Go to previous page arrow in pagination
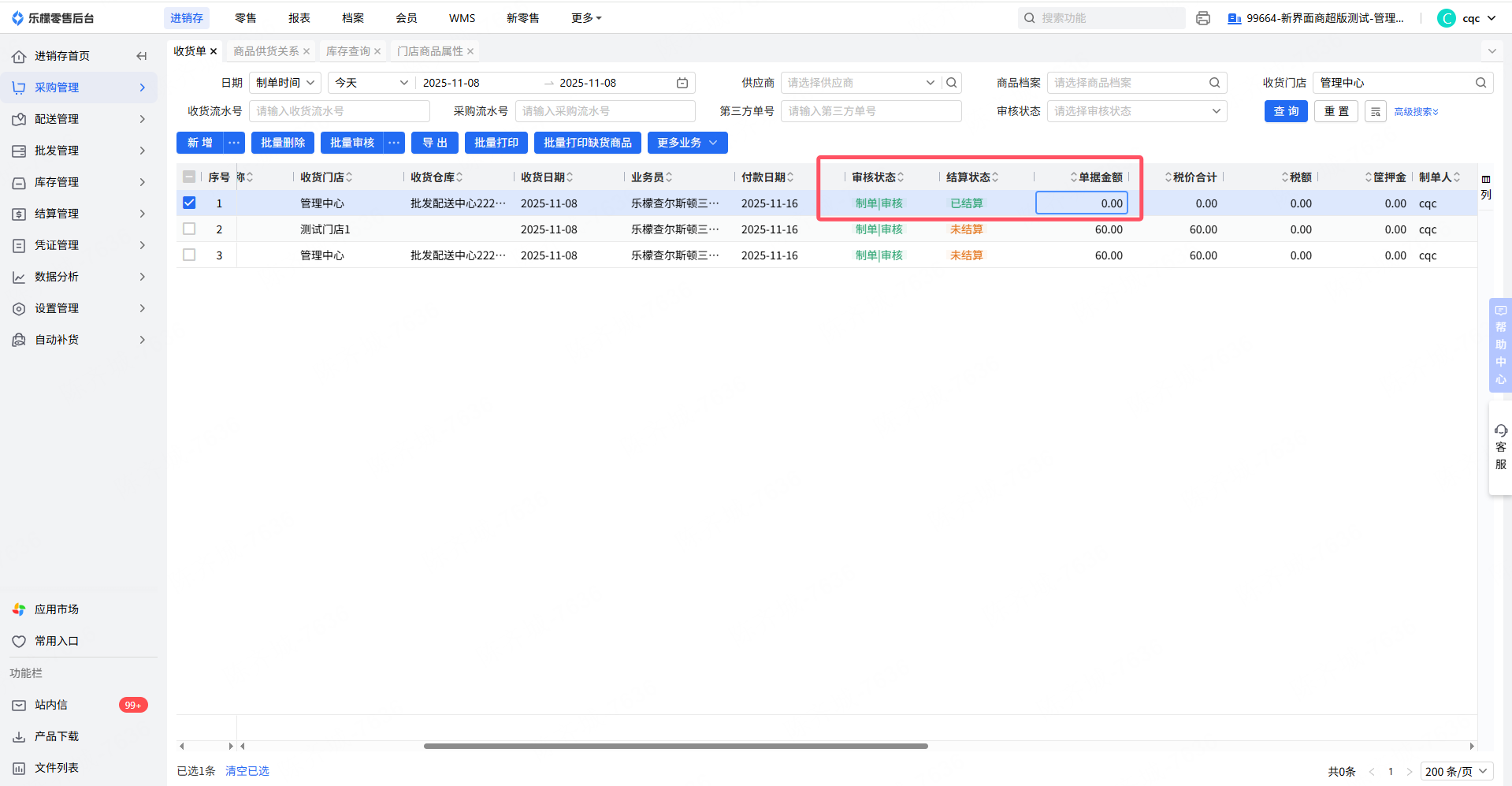Screen dimensions: 1512x786 tap(1372, 772)
